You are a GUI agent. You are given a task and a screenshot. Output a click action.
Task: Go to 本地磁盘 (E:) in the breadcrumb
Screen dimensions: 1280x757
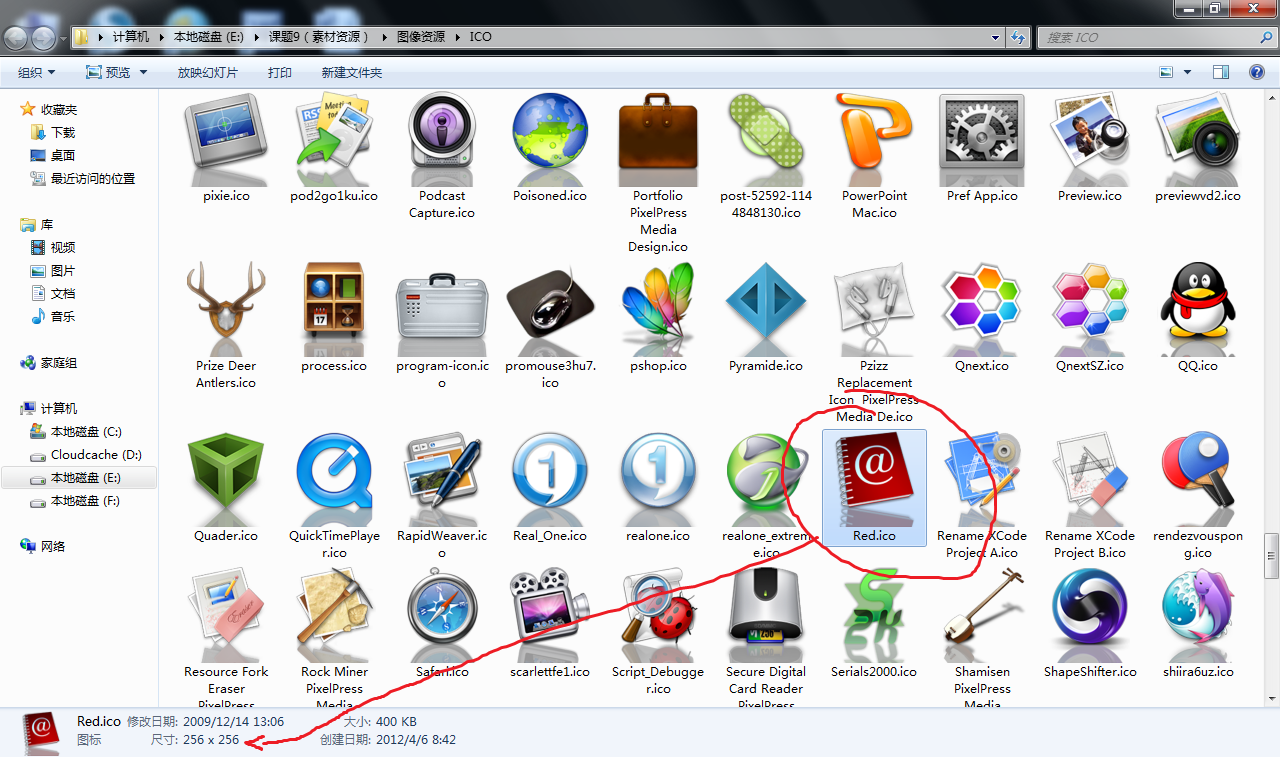210,37
